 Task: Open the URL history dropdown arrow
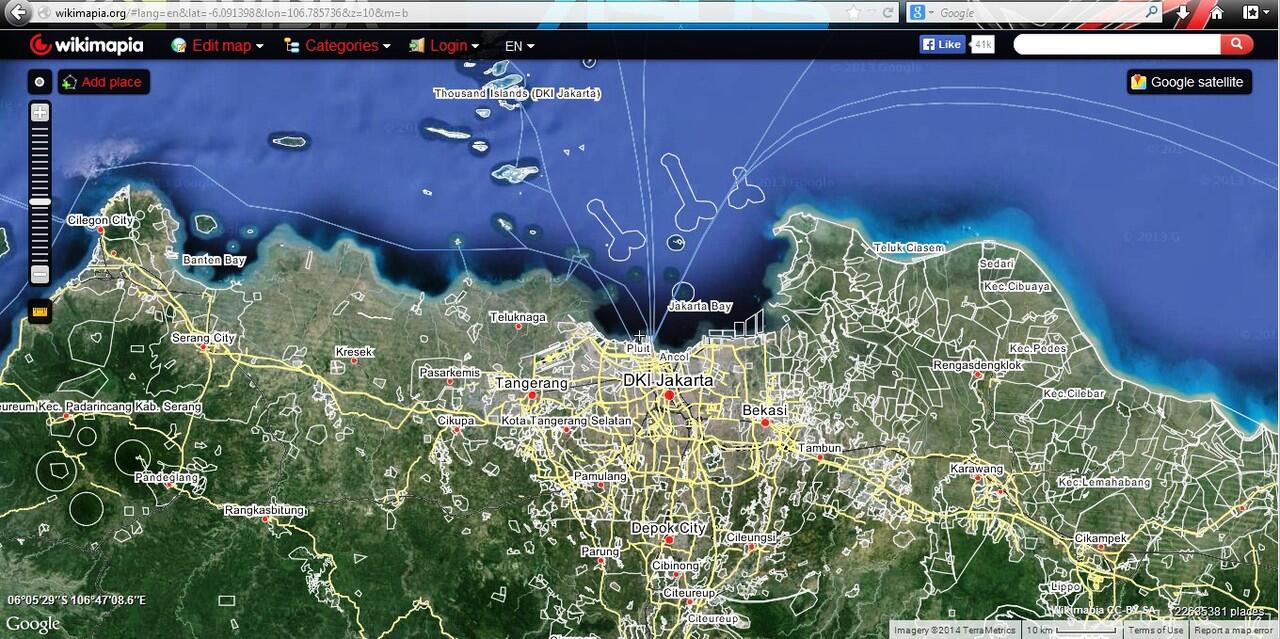pos(871,13)
